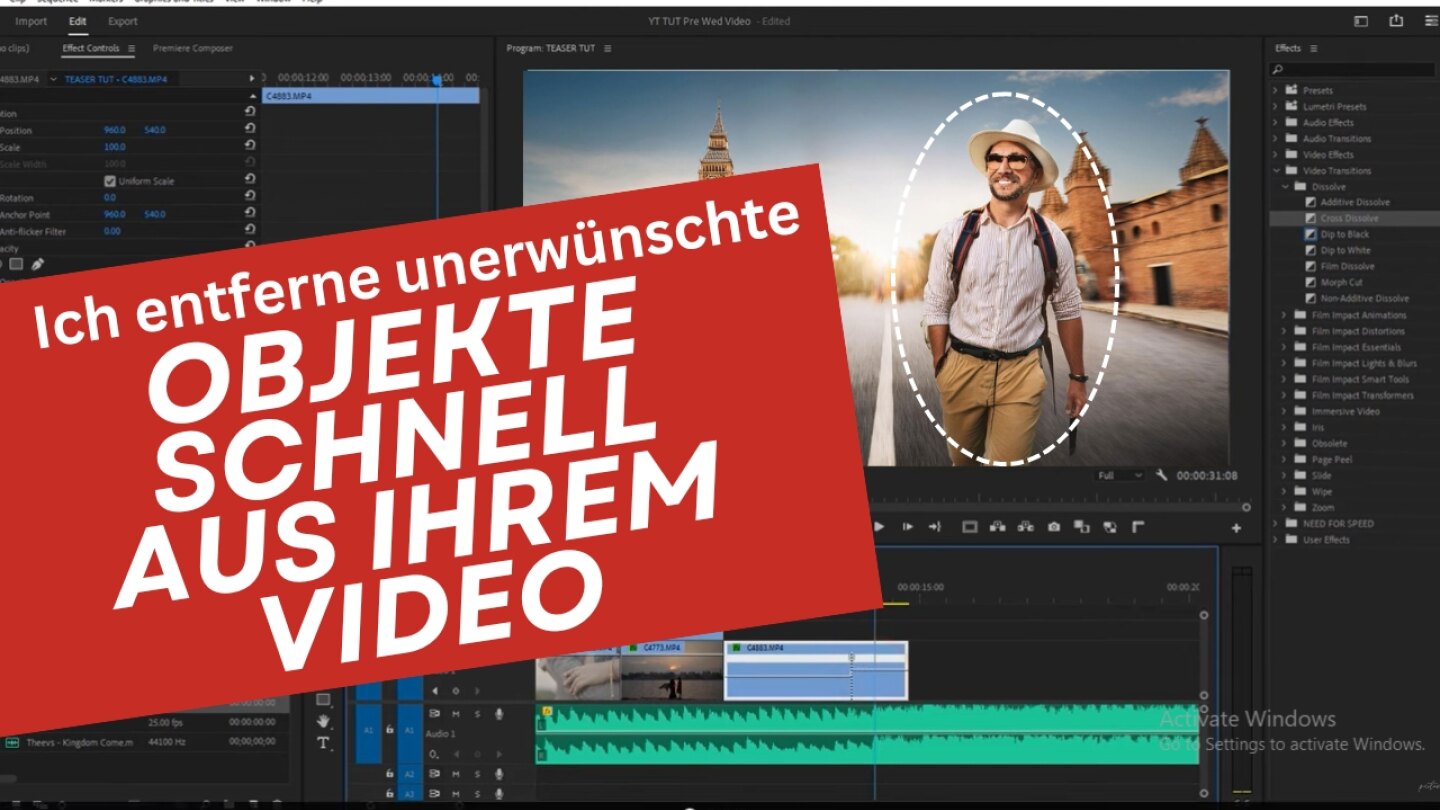1440x810 pixels.
Task: Open the Full playback resolution dropdown
Action: 1119,476
